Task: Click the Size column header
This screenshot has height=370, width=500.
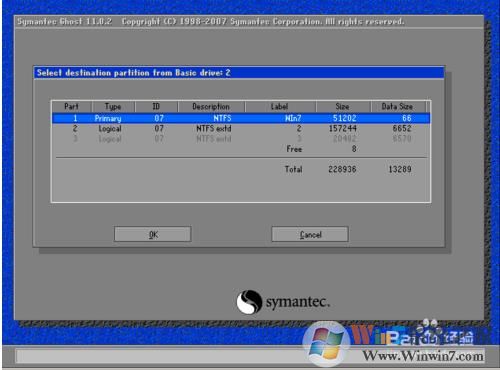Action: 343,107
